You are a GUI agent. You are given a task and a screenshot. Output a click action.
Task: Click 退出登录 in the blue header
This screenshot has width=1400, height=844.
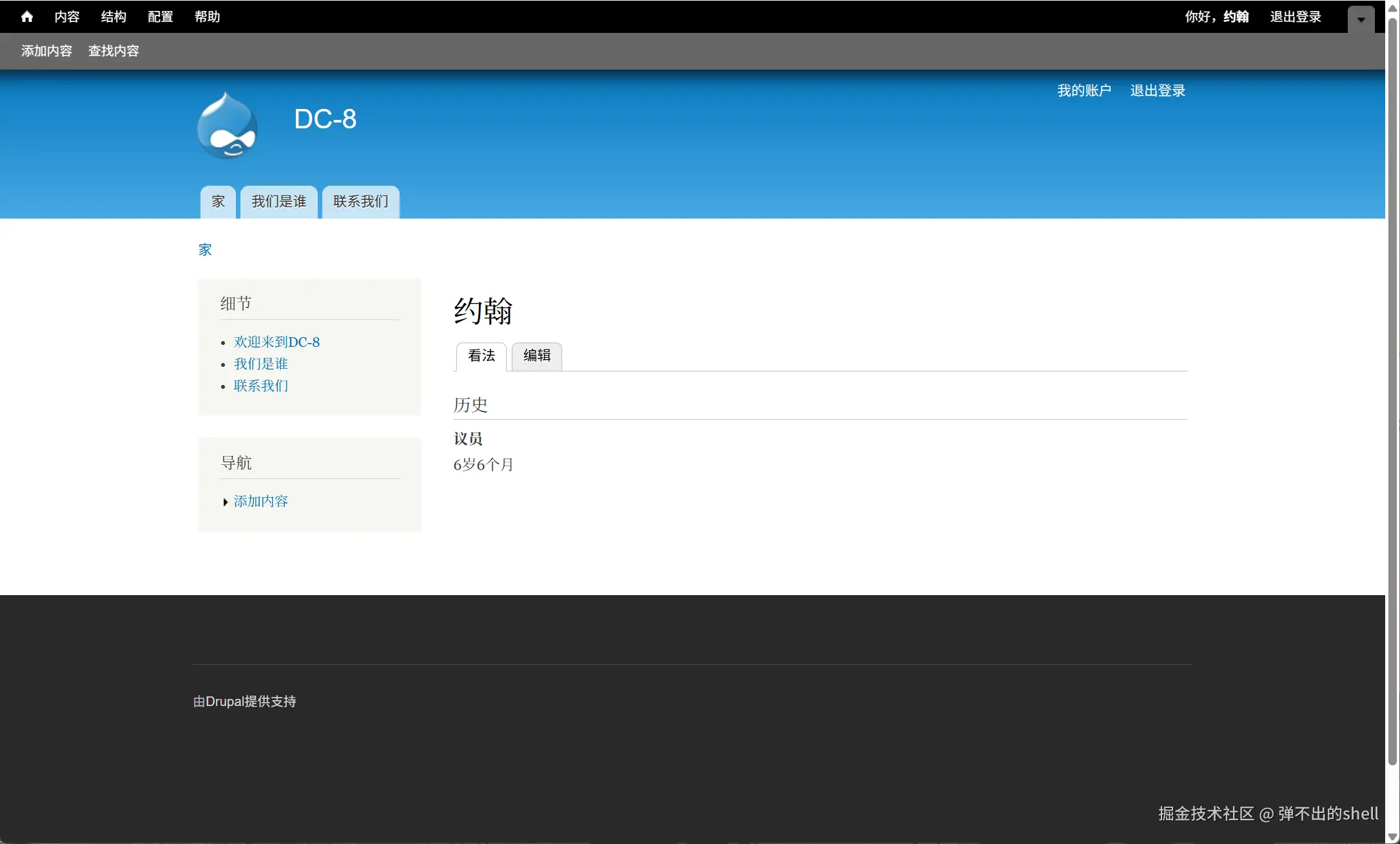coord(1158,91)
